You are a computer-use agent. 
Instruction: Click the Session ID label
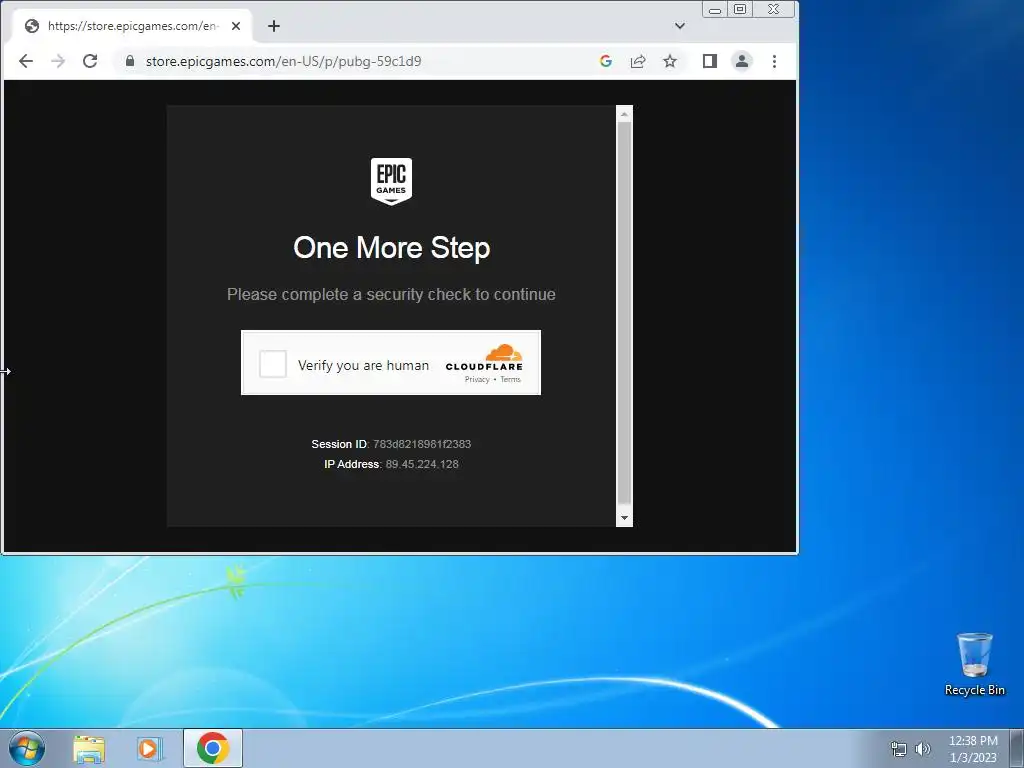coord(339,444)
